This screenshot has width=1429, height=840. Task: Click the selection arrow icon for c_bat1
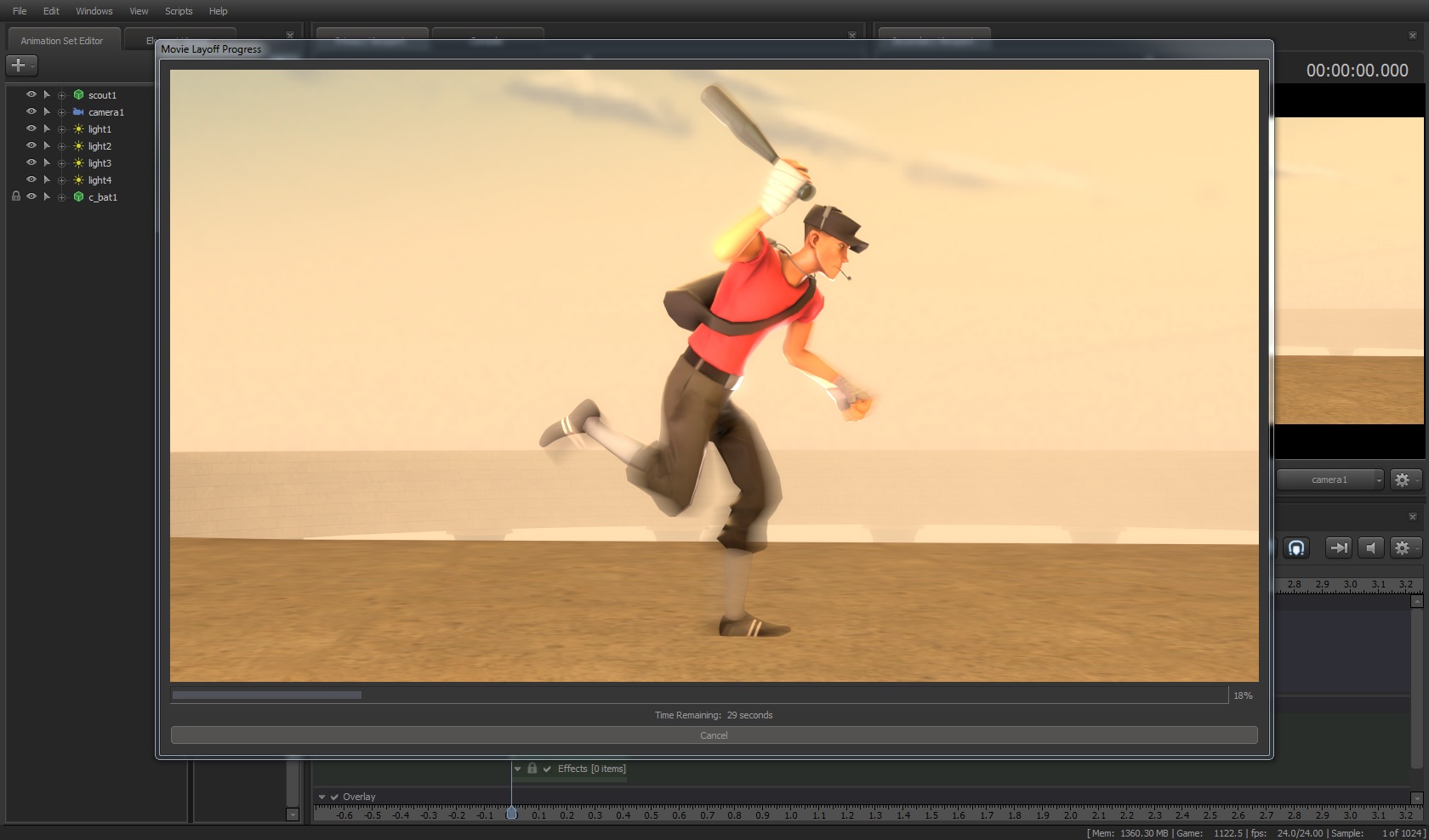(x=47, y=197)
